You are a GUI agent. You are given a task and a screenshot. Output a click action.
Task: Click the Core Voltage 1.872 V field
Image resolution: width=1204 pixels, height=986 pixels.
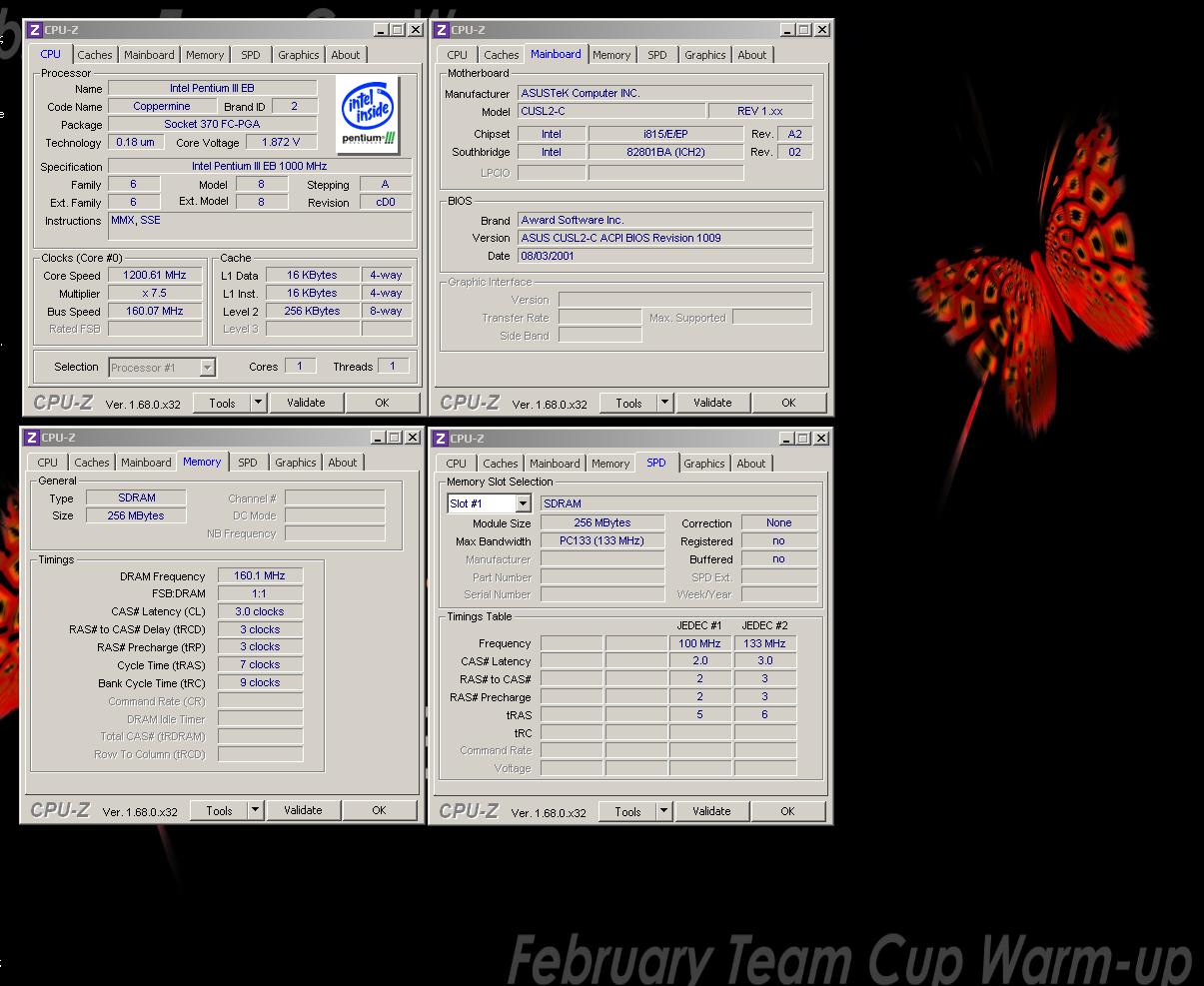click(x=280, y=142)
